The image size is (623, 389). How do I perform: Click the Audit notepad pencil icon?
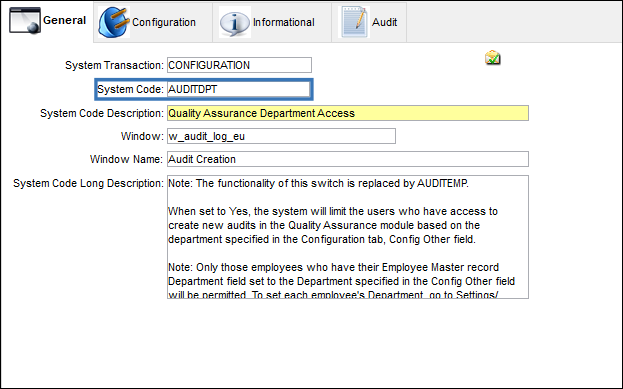coord(354,22)
